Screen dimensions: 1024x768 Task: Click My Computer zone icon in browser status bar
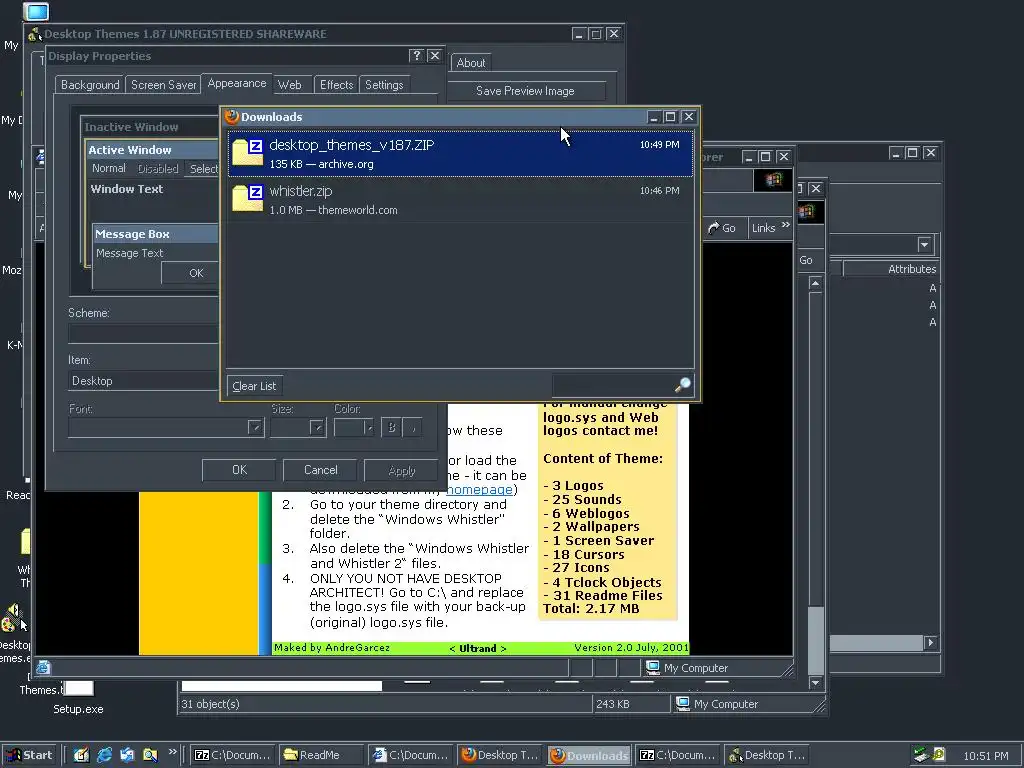click(x=652, y=667)
